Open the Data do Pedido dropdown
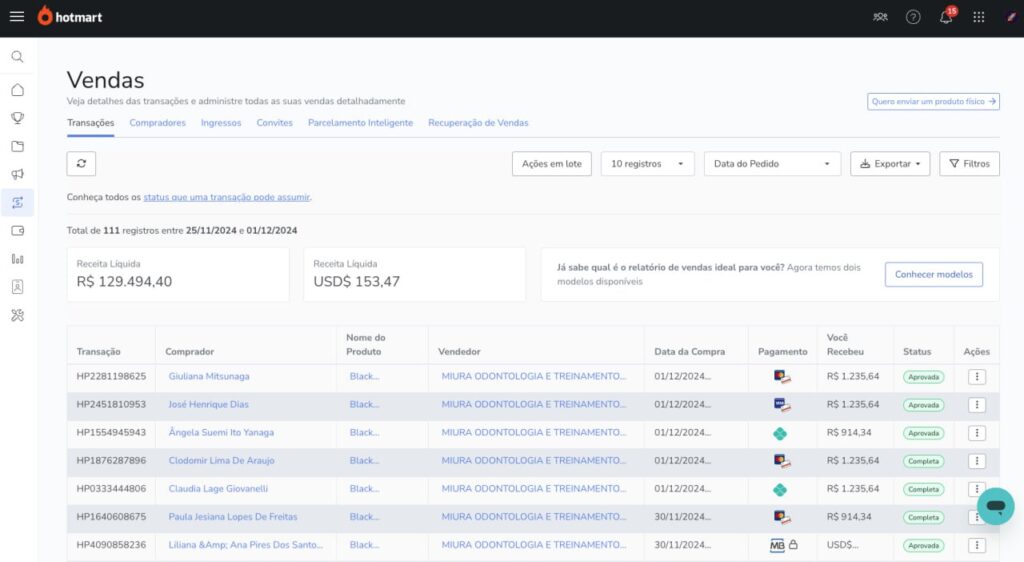 pos(772,164)
